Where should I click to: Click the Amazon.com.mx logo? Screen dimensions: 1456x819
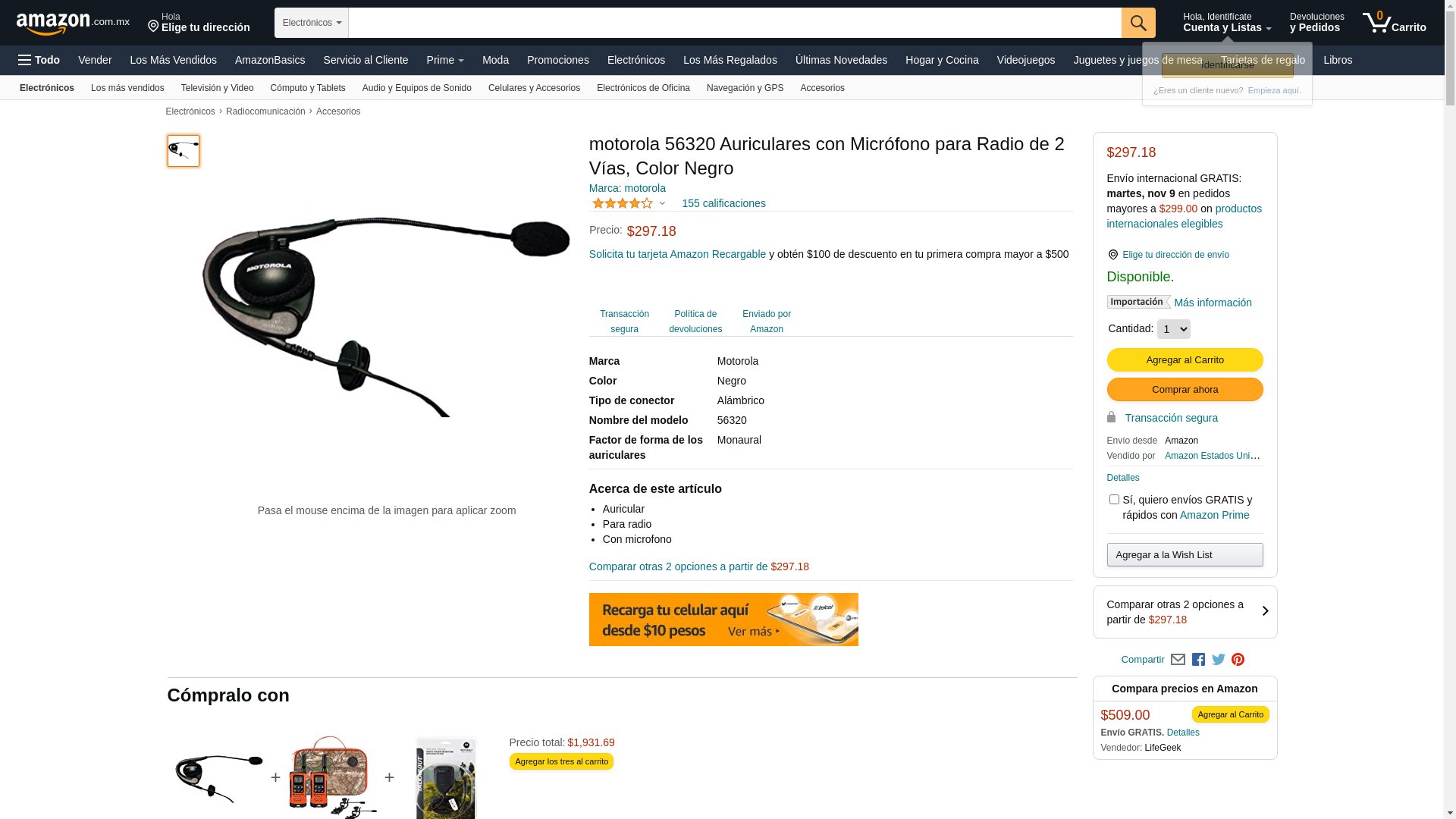click(x=73, y=23)
